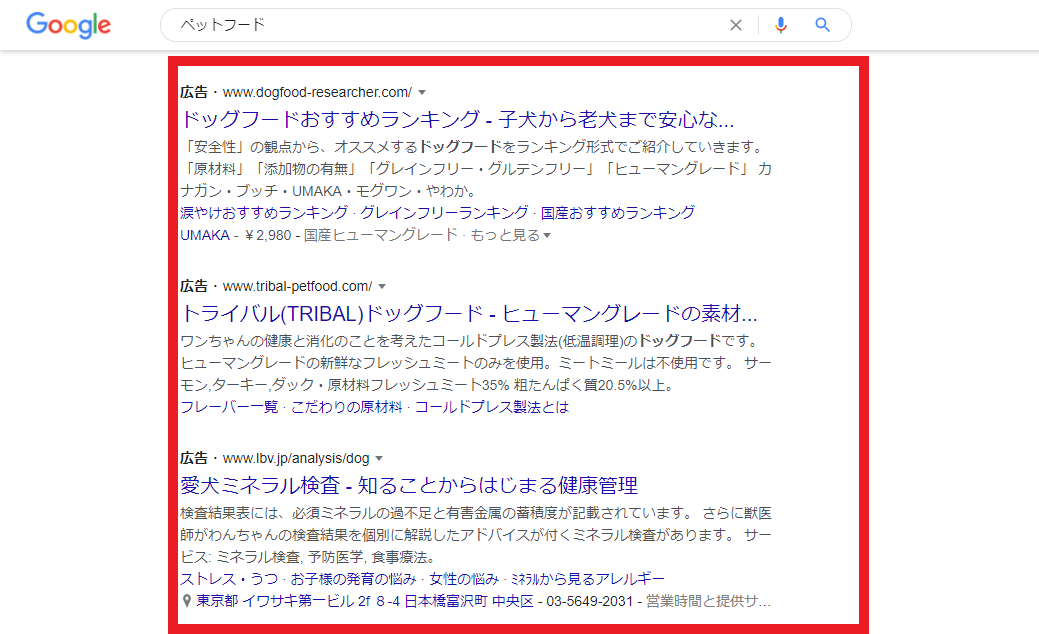
Task: Click the www.tribal-petfood.com/ URL text
Action: (298, 286)
